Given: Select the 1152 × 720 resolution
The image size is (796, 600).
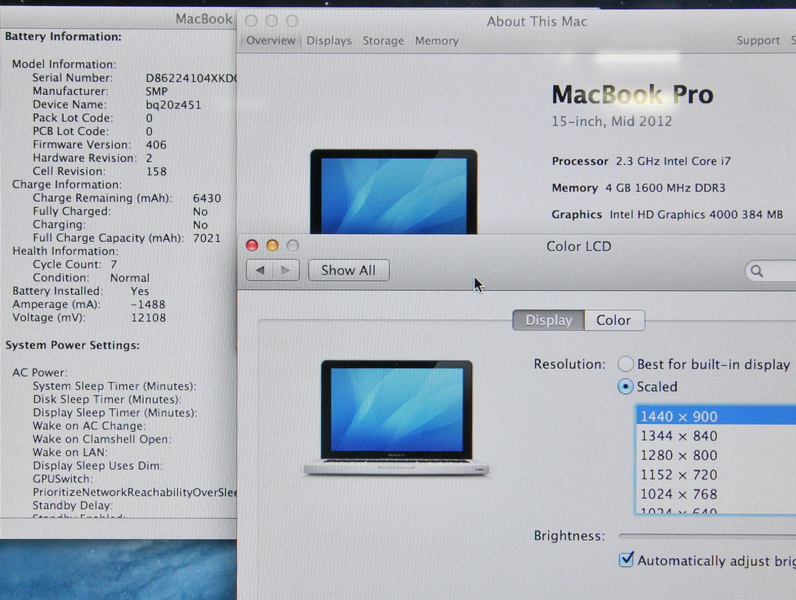Looking at the screenshot, I should pyautogui.click(x=716, y=475).
